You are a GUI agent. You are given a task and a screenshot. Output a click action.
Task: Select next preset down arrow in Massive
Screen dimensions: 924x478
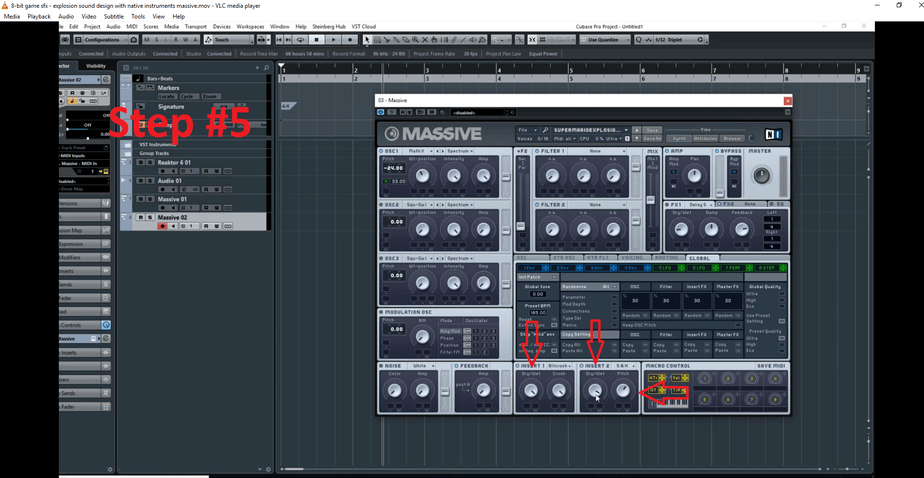(x=636, y=138)
